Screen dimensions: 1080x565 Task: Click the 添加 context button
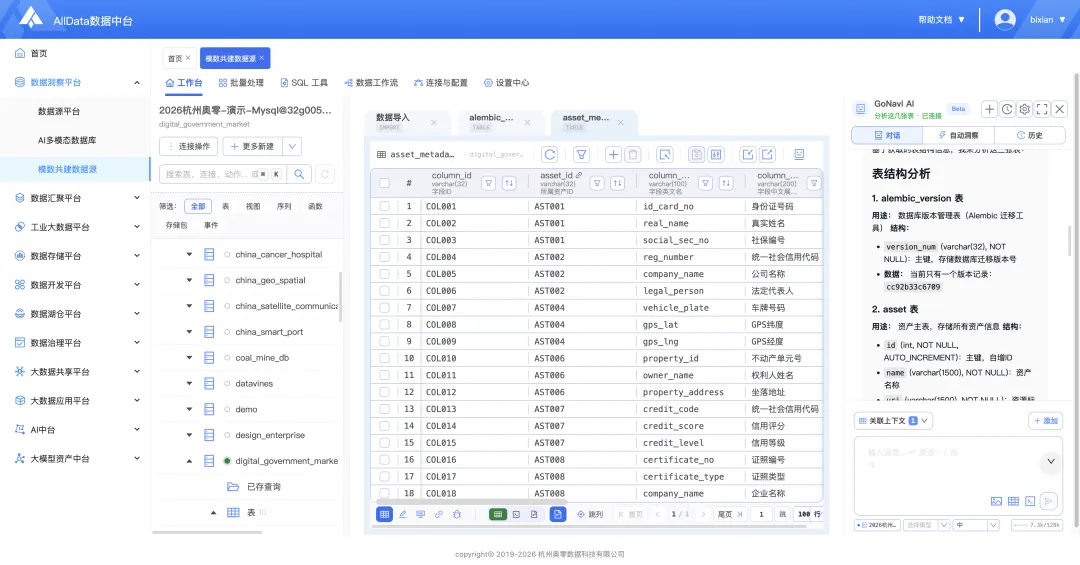[1045, 420]
